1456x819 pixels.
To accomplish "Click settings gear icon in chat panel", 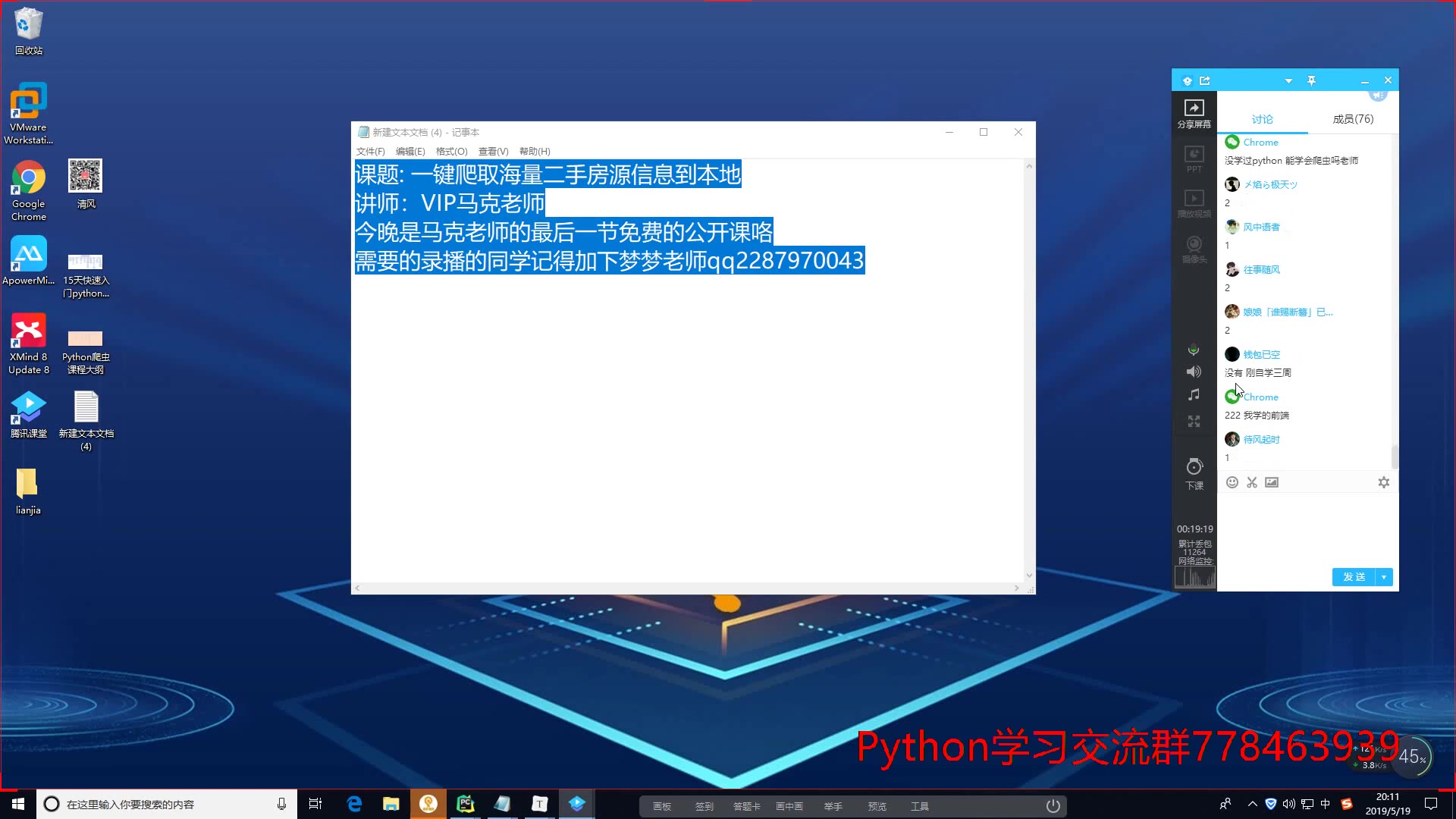I will (1385, 483).
